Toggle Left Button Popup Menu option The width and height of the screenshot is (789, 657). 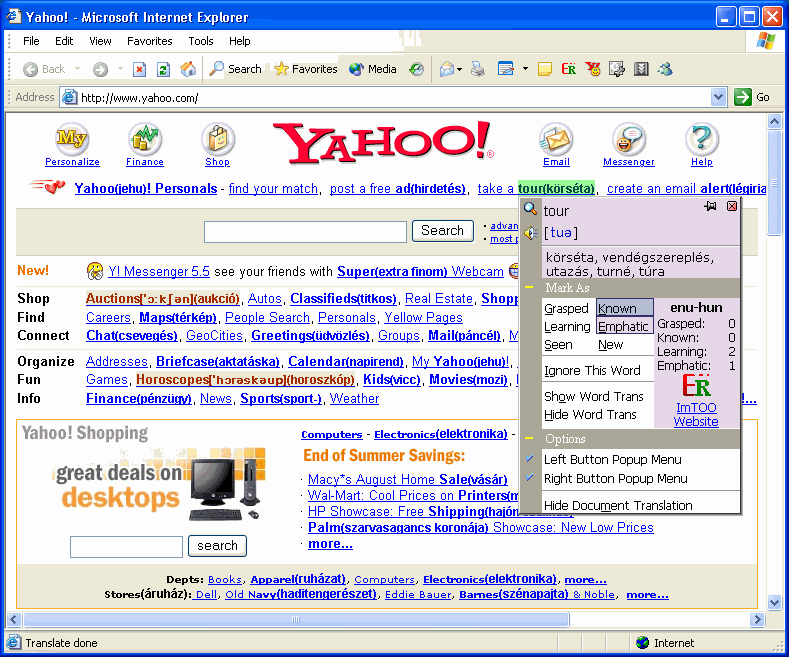[612, 459]
